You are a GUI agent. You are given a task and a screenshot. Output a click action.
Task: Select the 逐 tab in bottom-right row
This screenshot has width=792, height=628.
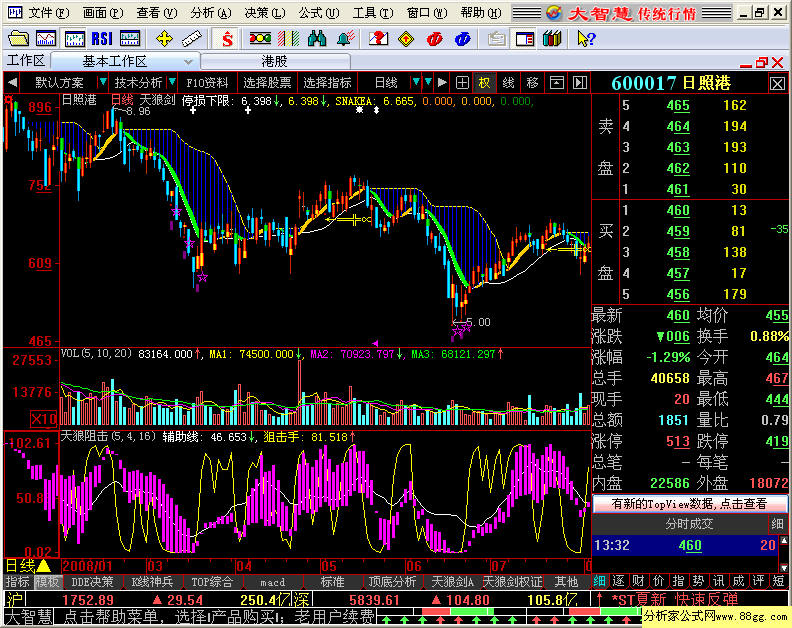tap(619, 581)
